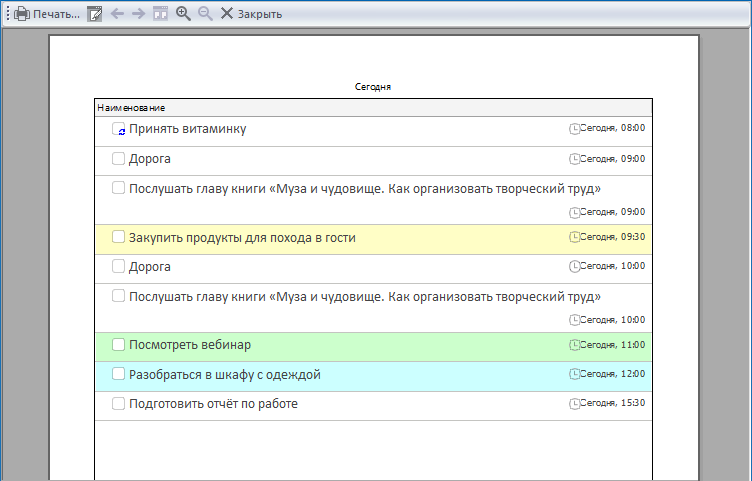This screenshot has width=752, height=481.
Task: Click the clock icon beside 'Сегодня, 11:00'
Action: pyautogui.click(x=574, y=345)
